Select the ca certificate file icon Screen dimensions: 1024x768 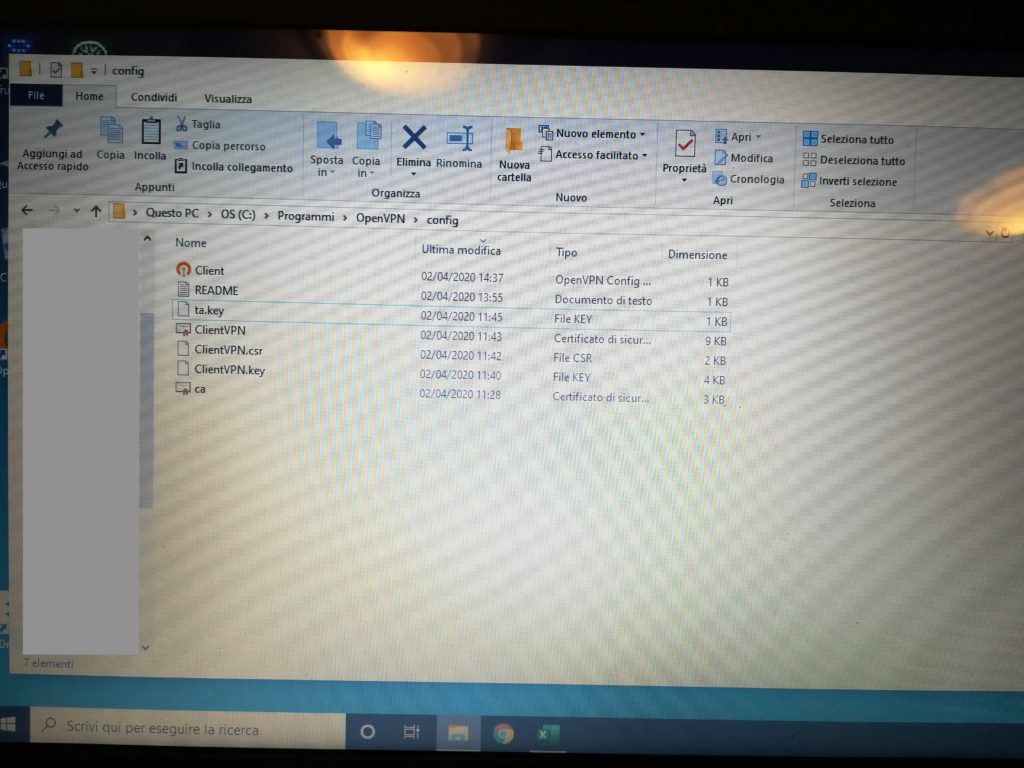click(x=183, y=389)
